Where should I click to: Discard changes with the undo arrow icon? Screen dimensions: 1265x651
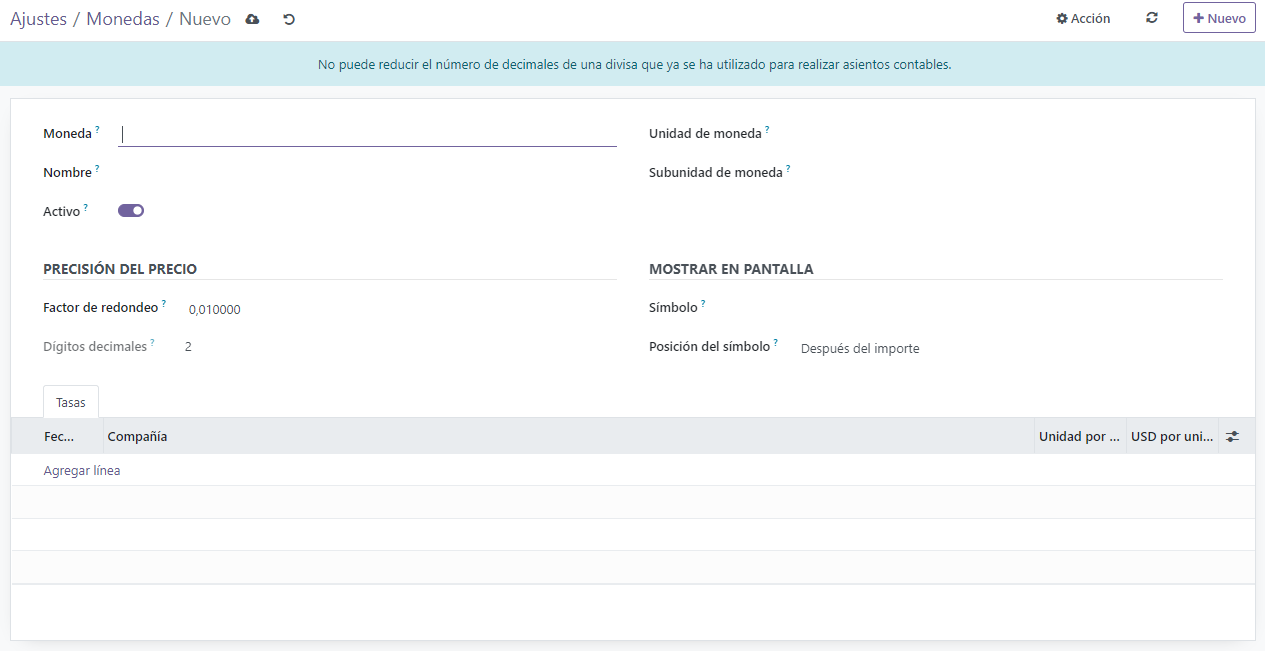[288, 17]
